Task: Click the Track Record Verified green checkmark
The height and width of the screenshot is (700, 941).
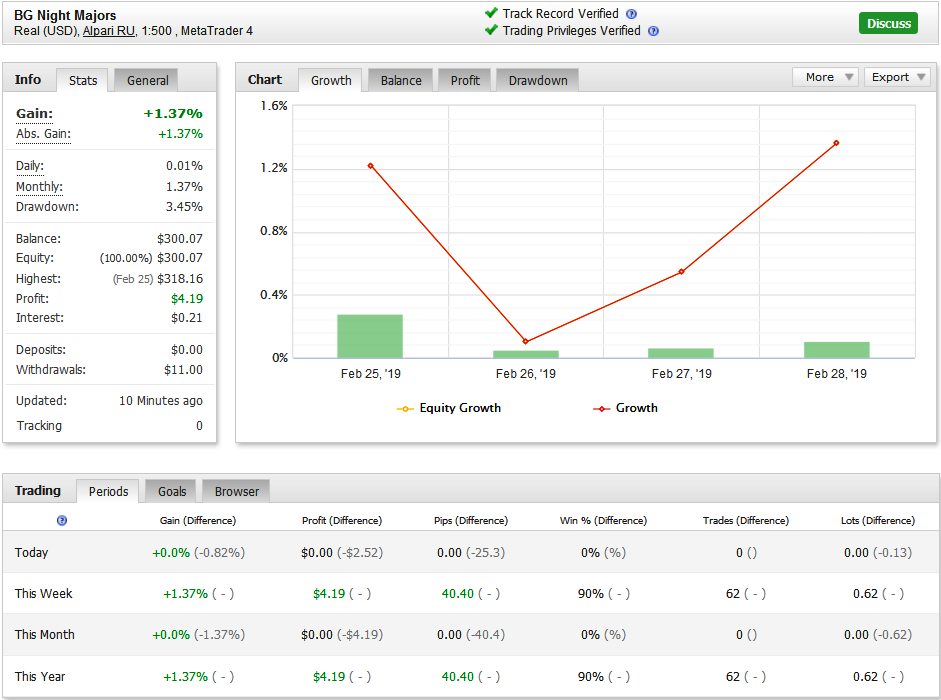Action: coord(492,13)
